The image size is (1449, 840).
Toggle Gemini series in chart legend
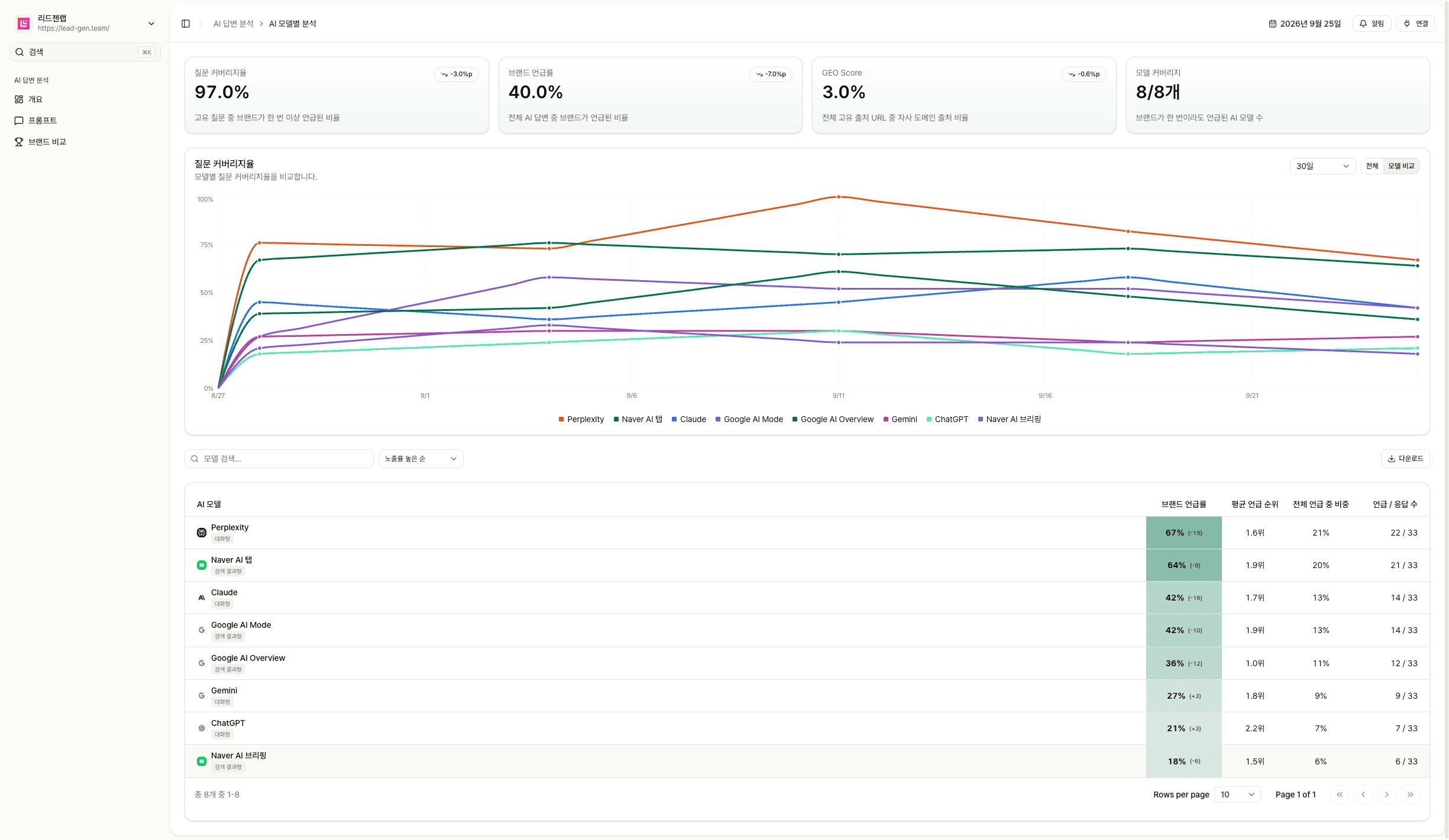900,419
